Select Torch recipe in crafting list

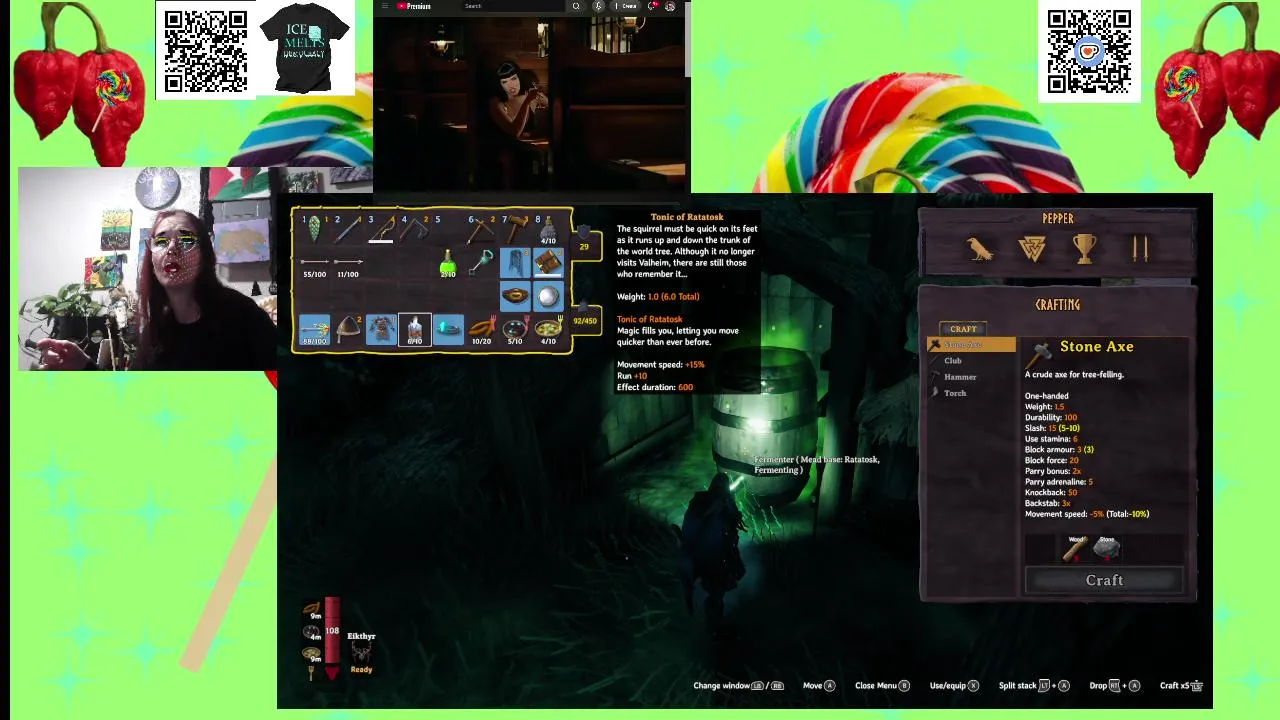[972, 393]
